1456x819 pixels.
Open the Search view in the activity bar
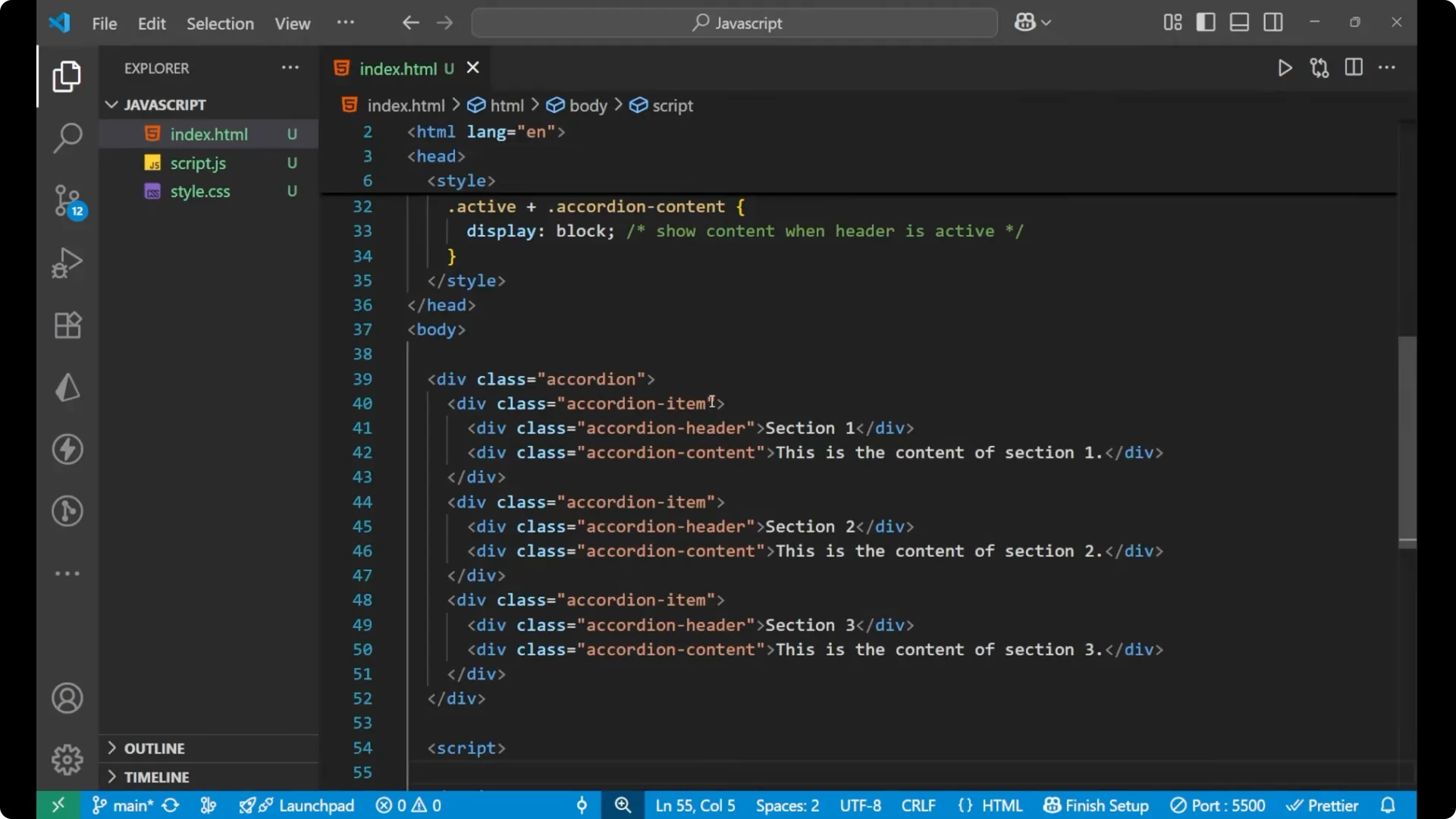point(67,138)
